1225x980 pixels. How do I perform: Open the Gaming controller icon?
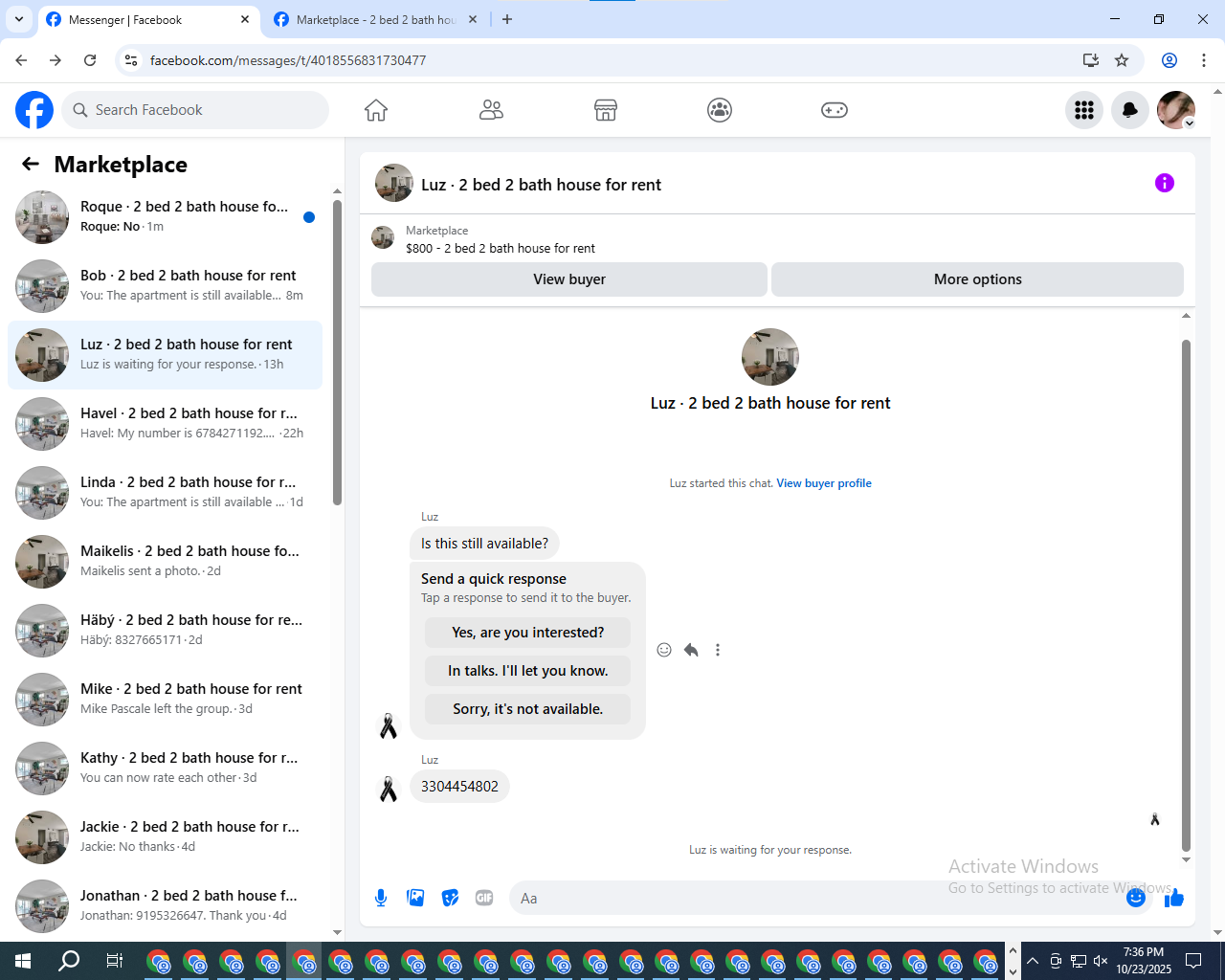pyautogui.click(x=835, y=110)
